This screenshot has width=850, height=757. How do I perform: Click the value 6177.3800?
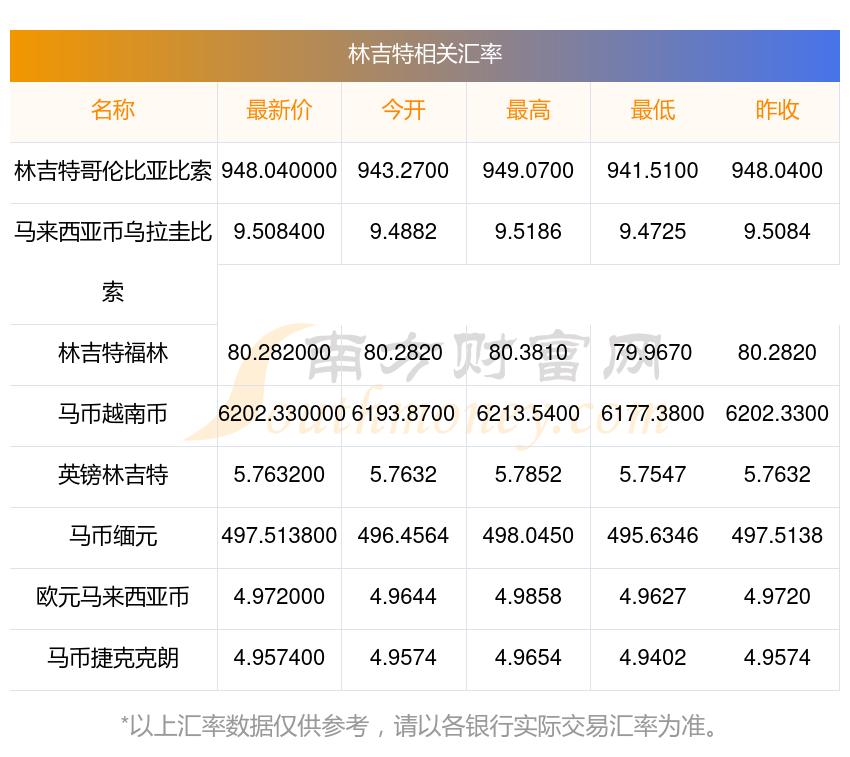(653, 414)
